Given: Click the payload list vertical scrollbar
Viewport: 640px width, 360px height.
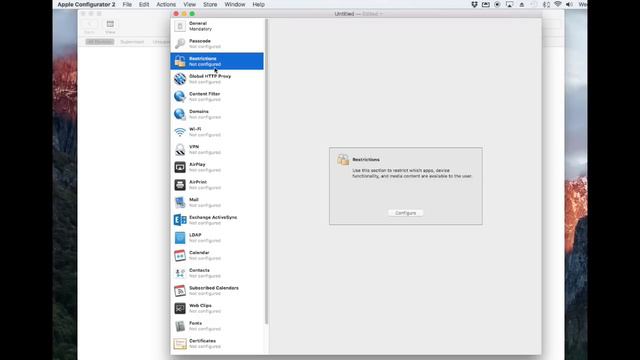Looking at the screenshot, I should tap(267, 171).
